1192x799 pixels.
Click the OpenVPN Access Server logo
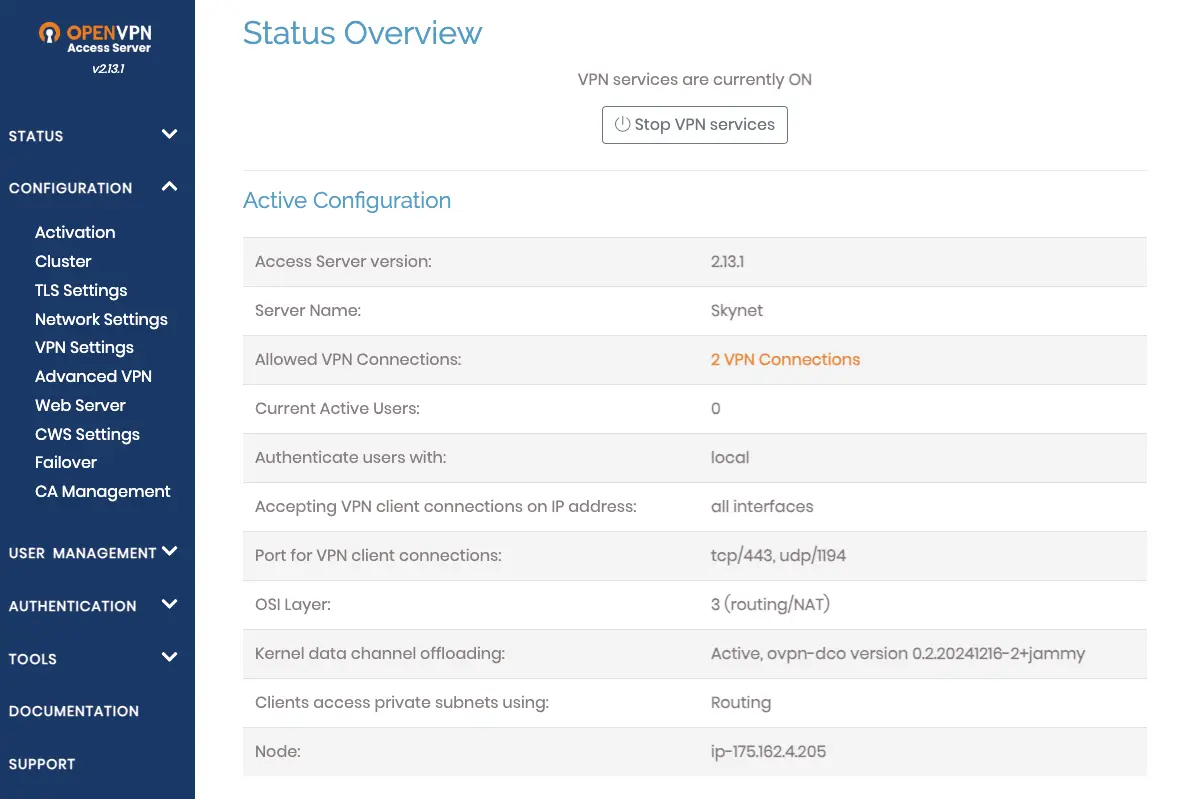[x=96, y=38]
